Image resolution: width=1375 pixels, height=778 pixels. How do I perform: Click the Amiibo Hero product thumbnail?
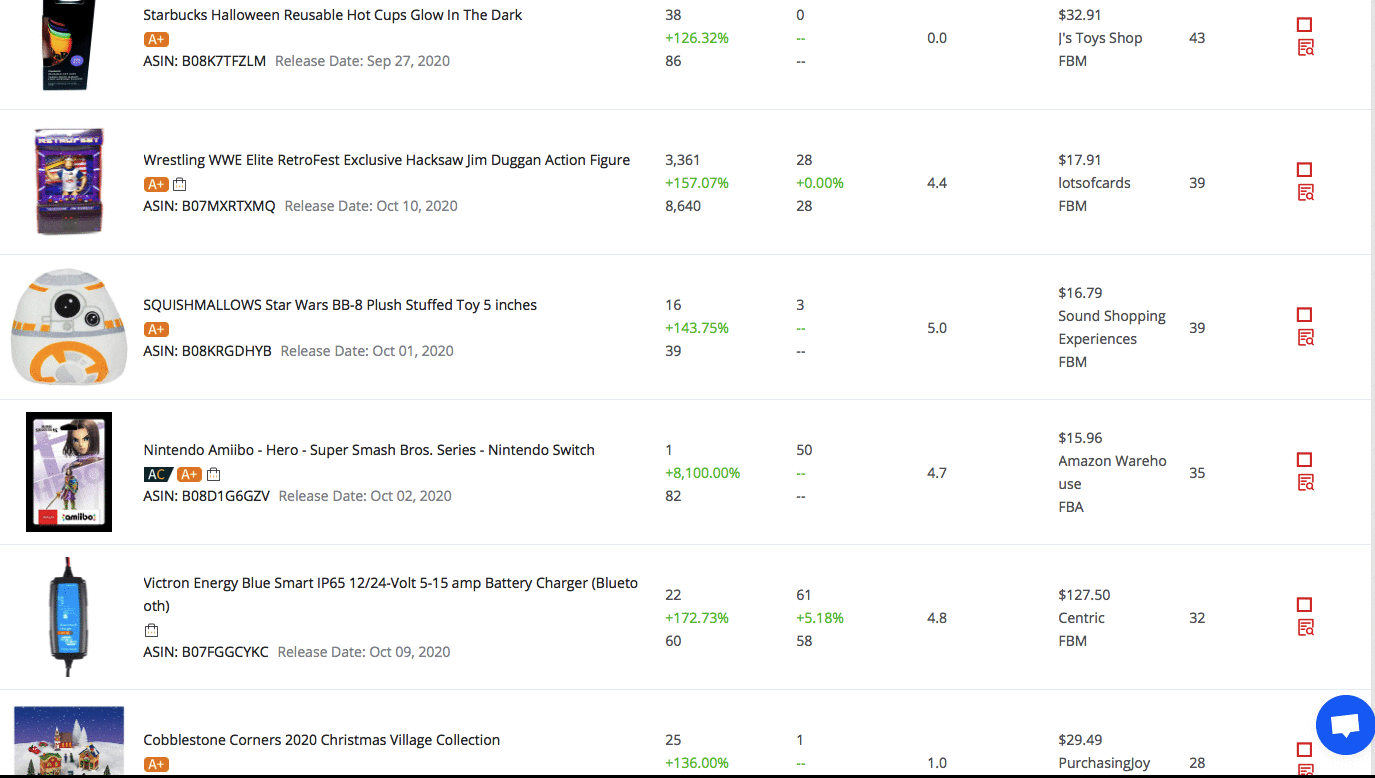[x=69, y=471]
